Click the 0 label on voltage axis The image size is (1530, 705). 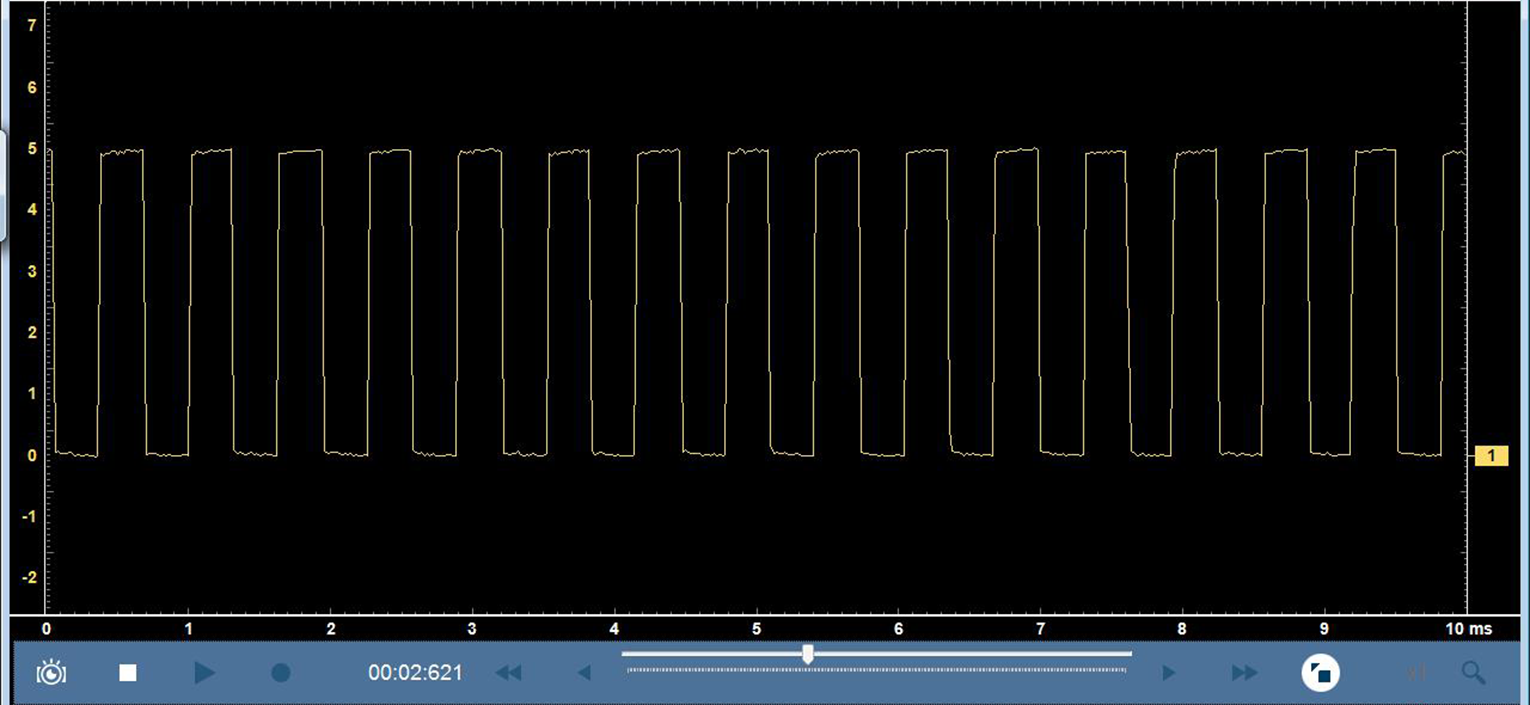coord(32,456)
